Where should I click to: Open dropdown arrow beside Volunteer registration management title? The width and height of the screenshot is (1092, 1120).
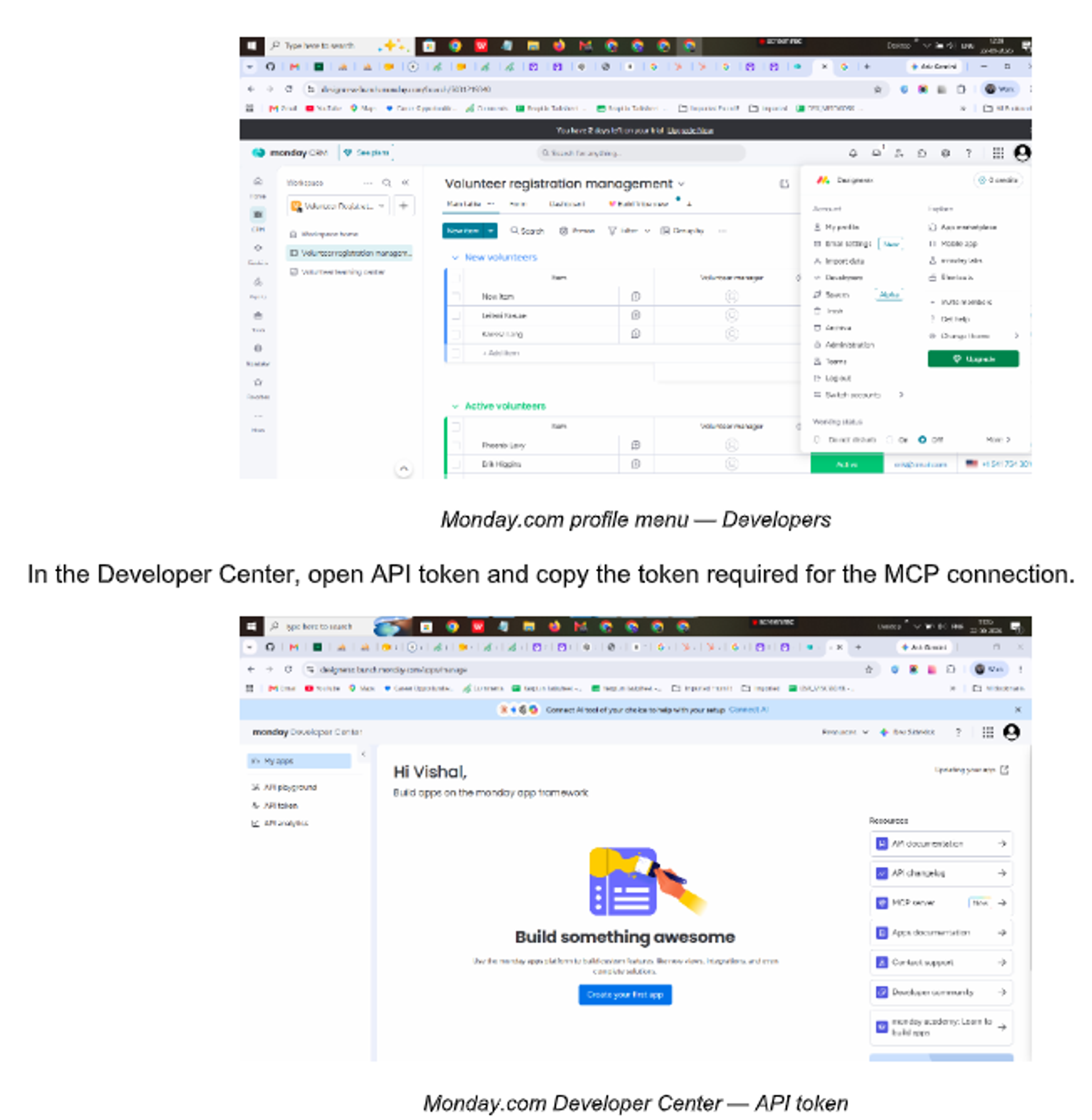681,184
